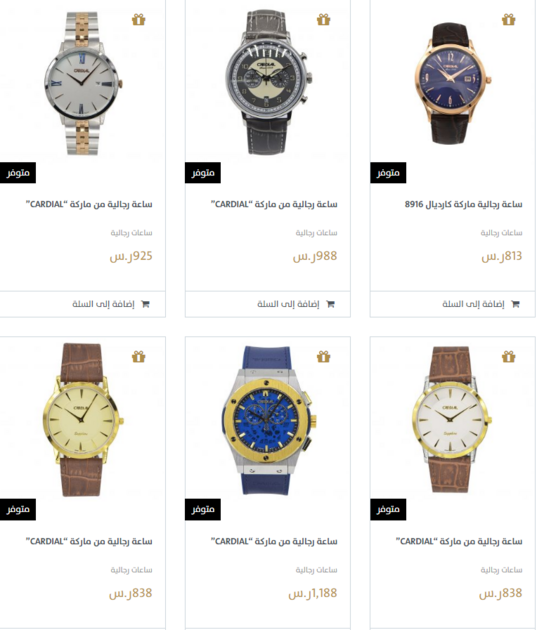Click the cart icon under the 988 watch
The image size is (537, 630).
pos(331,304)
